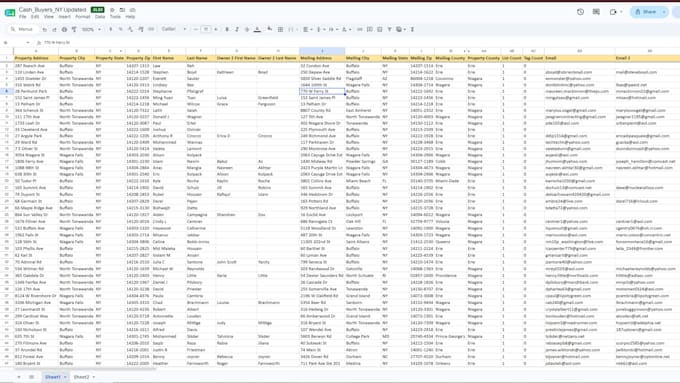Open the all sheets list button

(x=31, y=377)
